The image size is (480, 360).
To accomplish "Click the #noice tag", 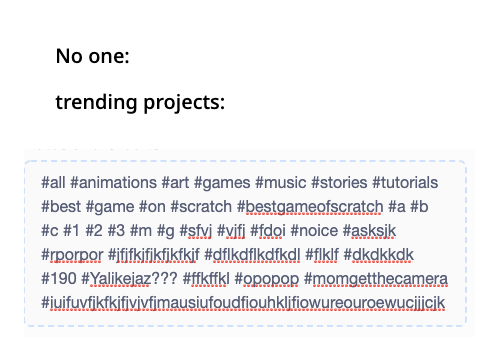I will [314, 231].
